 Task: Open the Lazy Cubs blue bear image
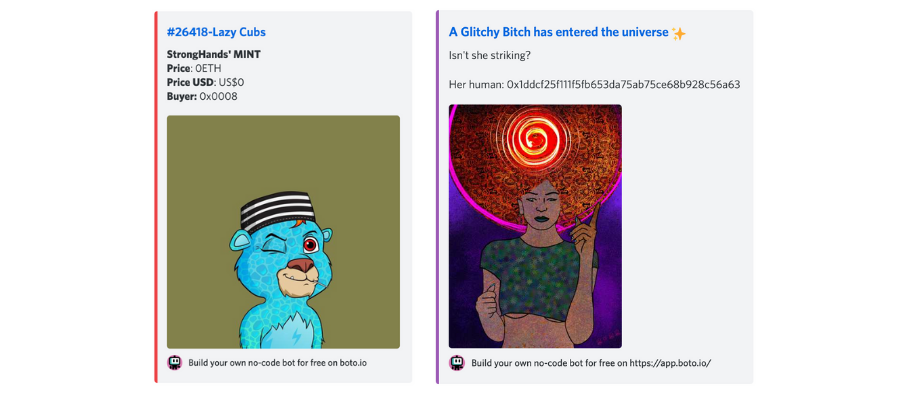tap(283, 232)
